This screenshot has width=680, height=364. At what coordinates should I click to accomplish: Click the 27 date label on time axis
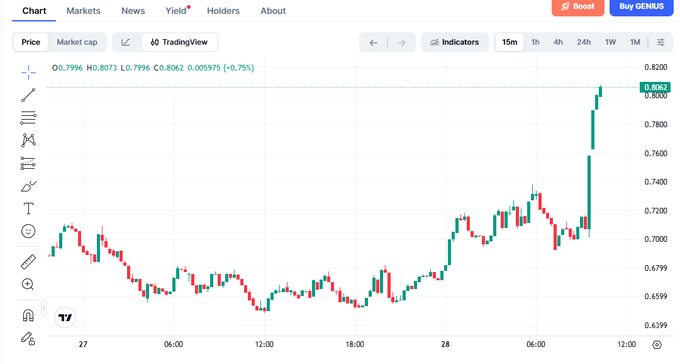[83, 344]
